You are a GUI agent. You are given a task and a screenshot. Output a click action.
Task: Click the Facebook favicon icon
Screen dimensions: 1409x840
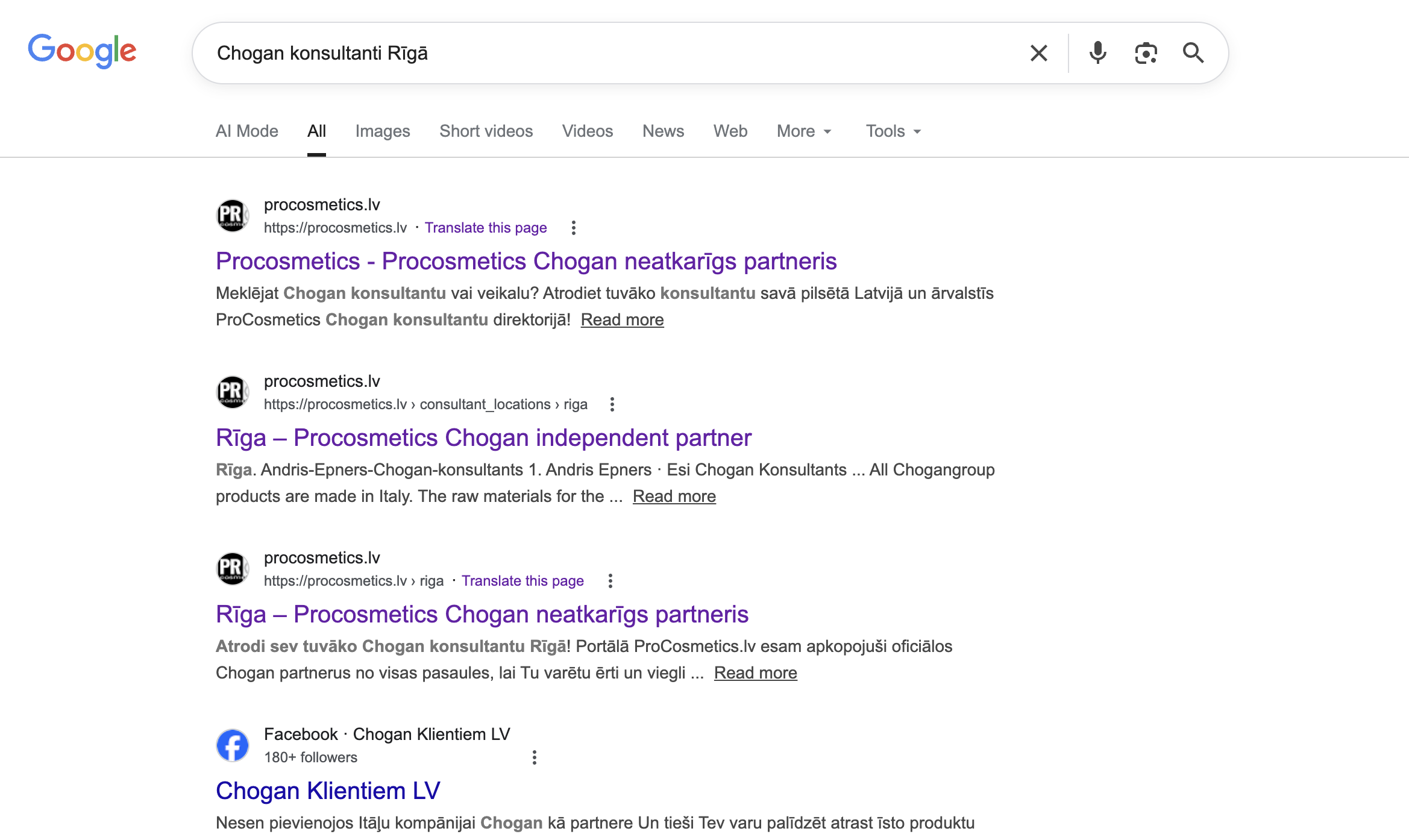pos(233,745)
